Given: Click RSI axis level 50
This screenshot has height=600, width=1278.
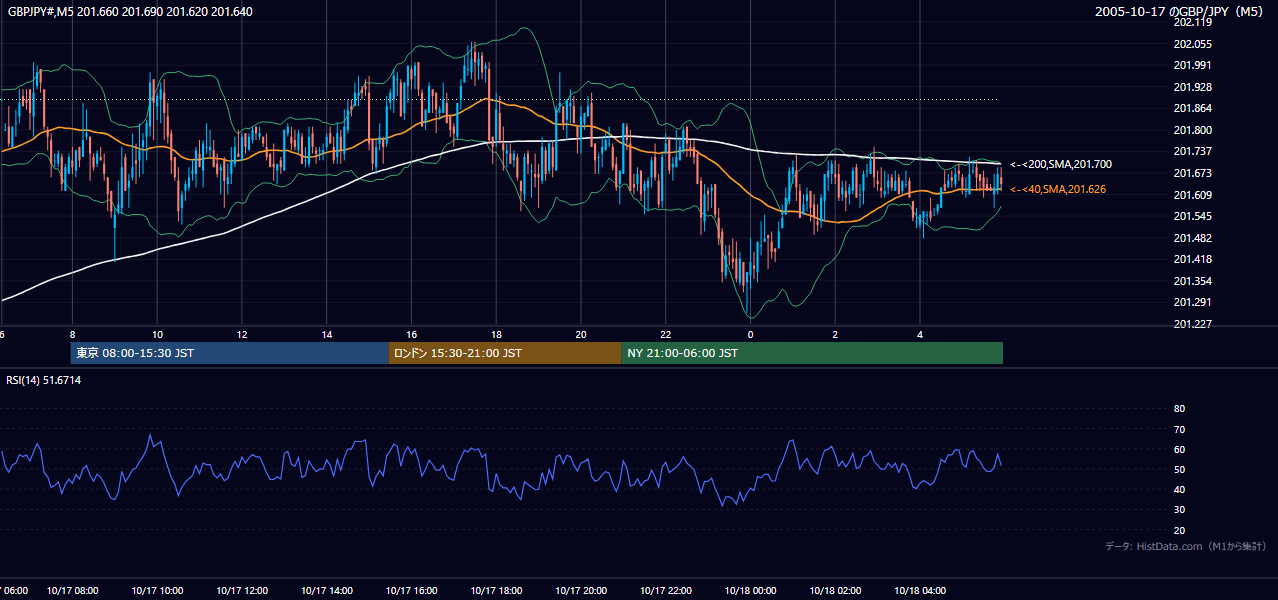Looking at the screenshot, I should [x=1179, y=469].
